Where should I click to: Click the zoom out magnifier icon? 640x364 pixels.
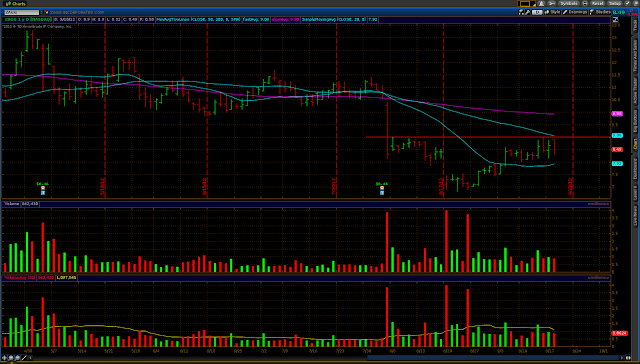[18, 358]
